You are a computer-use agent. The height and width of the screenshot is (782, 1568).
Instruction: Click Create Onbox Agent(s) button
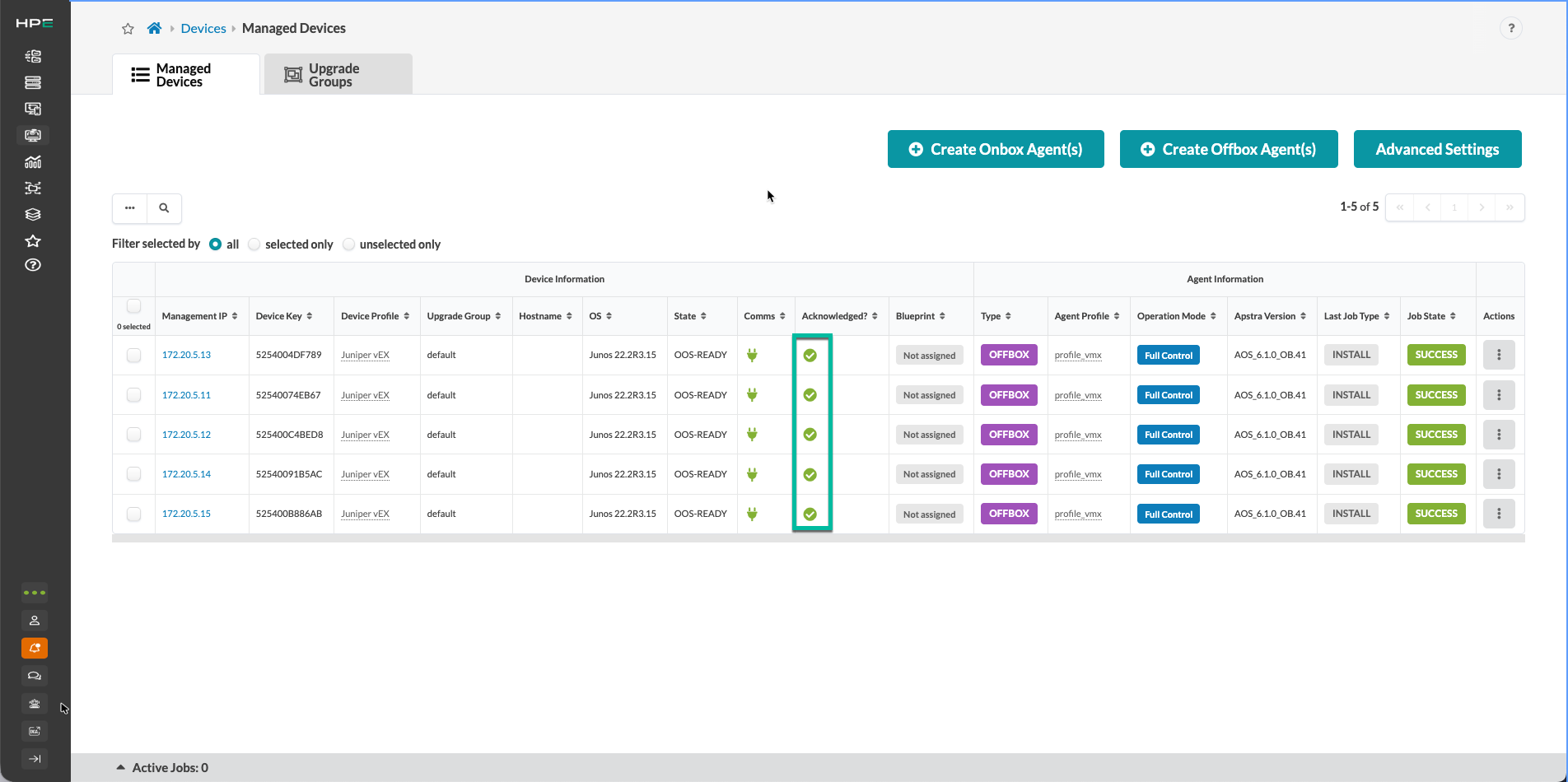[x=996, y=149]
